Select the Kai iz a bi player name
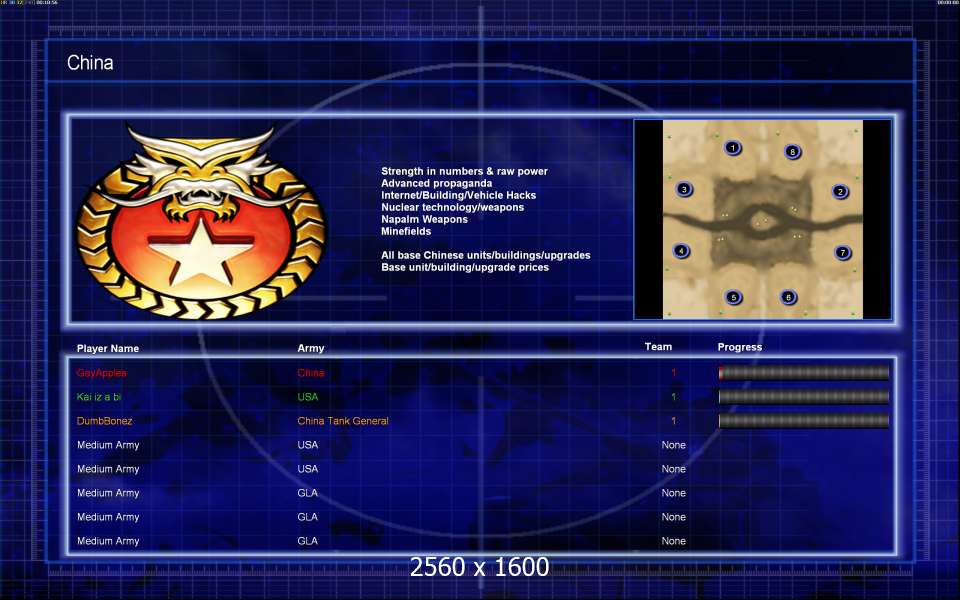The width and height of the screenshot is (960, 600). point(99,397)
